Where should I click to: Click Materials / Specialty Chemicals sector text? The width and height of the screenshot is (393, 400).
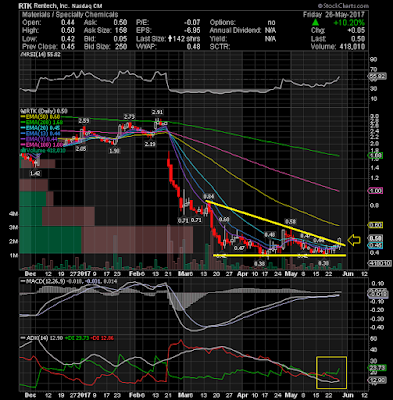coord(70,15)
